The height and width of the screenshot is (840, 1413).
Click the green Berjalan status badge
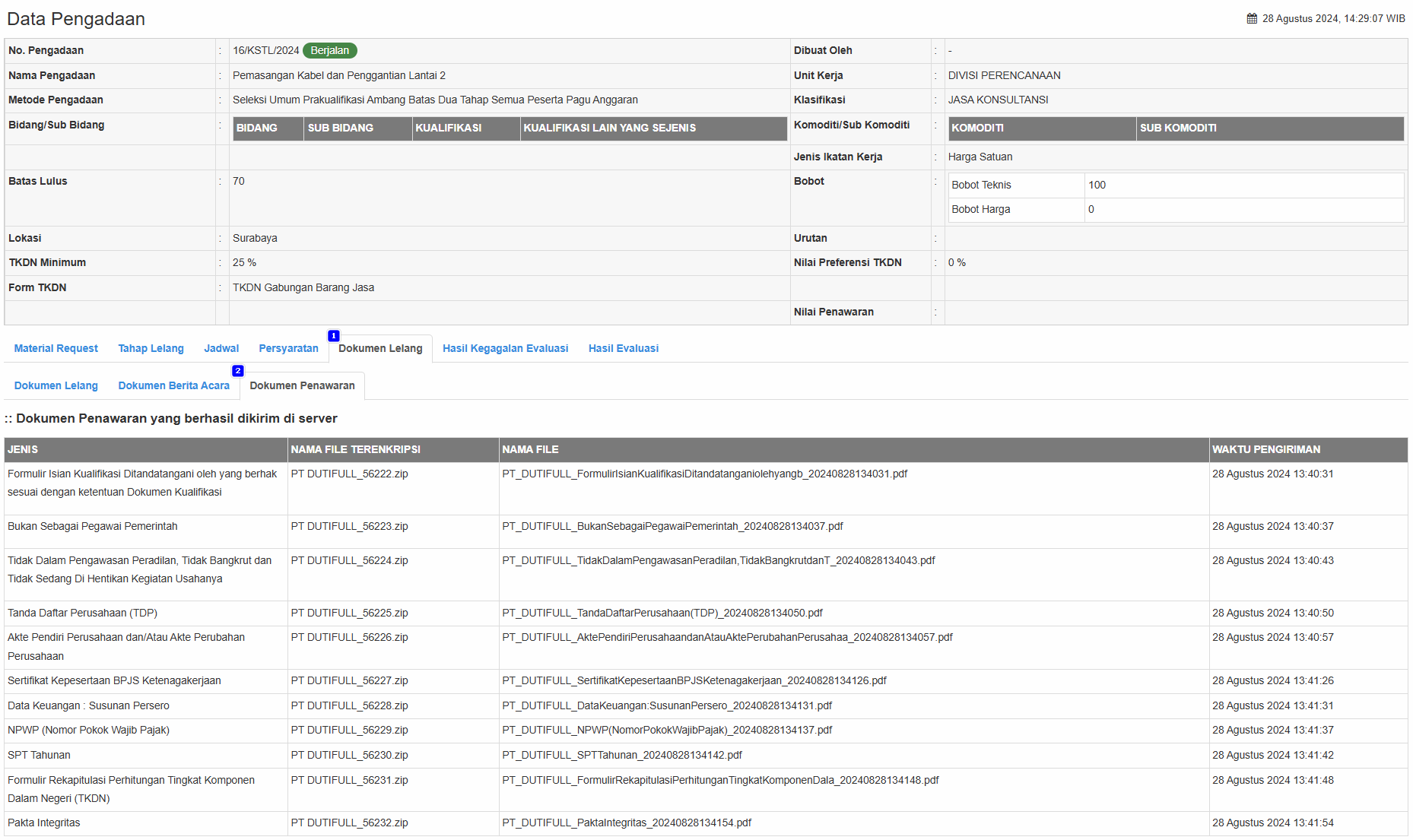coord(329,51)
